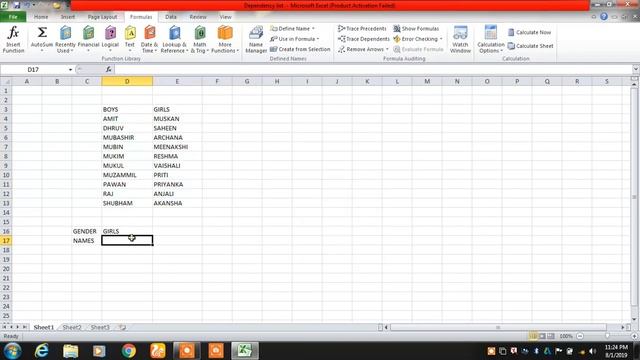The image size is (640, 360).
Task: Open Math & Trig functions
Action: pyautogui.click(x=200, y=39)
